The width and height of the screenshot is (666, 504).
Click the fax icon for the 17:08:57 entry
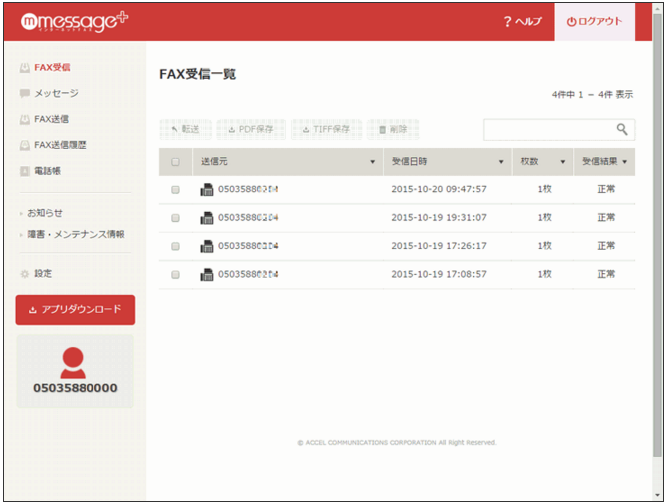tap(206, 274)
